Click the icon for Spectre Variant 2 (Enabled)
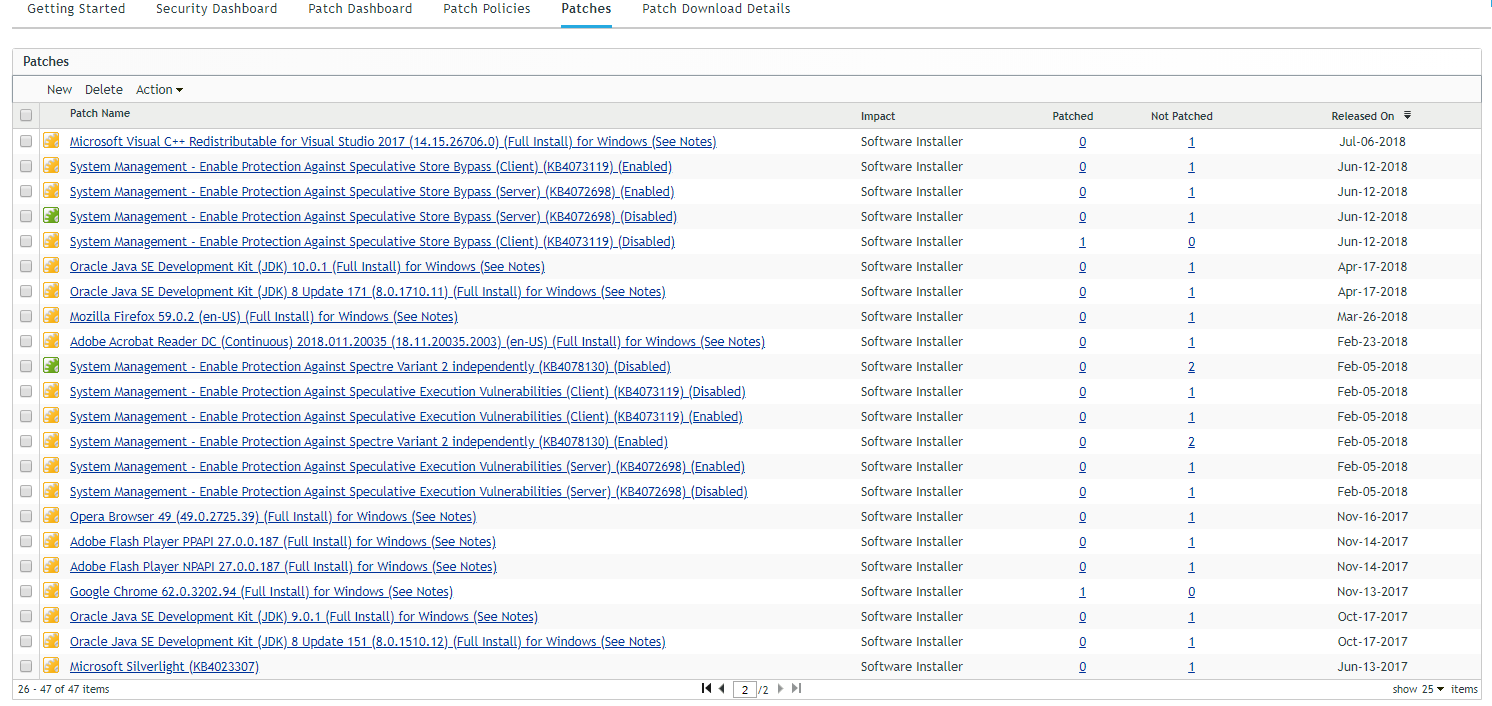This screenshot has width=1492, height=706. click(x=51, y=441)
